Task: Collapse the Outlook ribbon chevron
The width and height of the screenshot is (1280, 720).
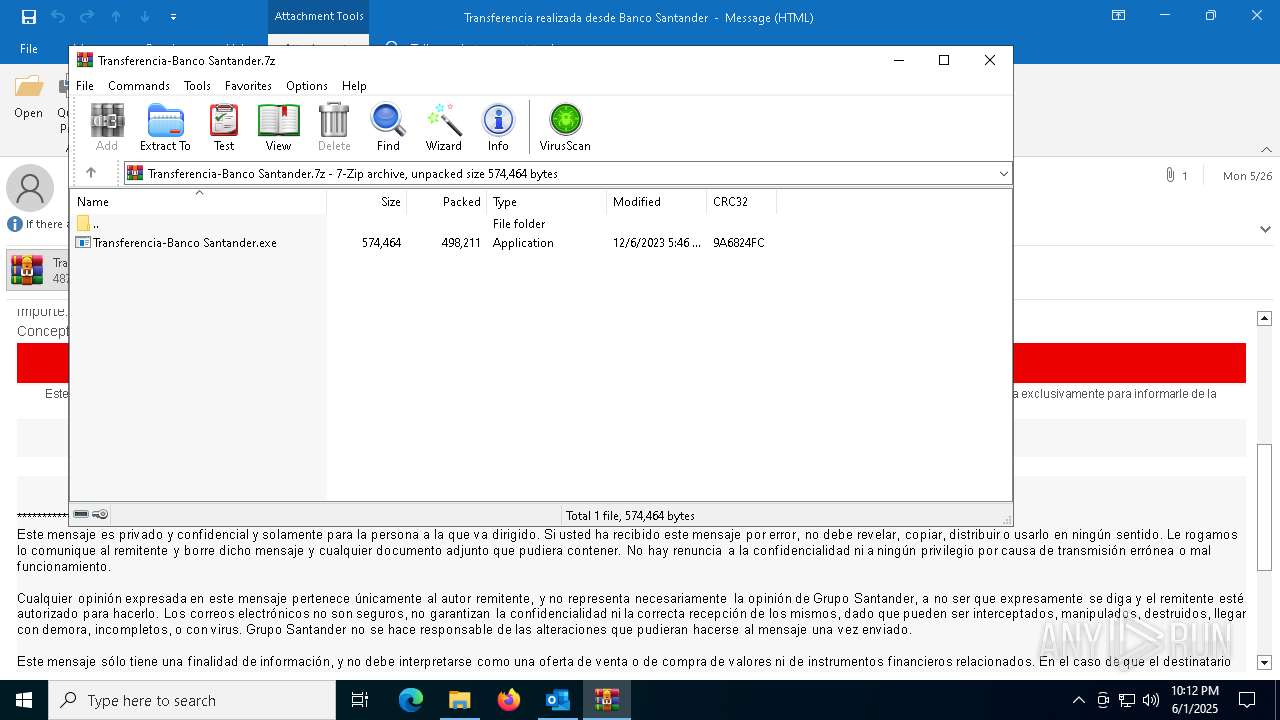Action: [1266, 150]
